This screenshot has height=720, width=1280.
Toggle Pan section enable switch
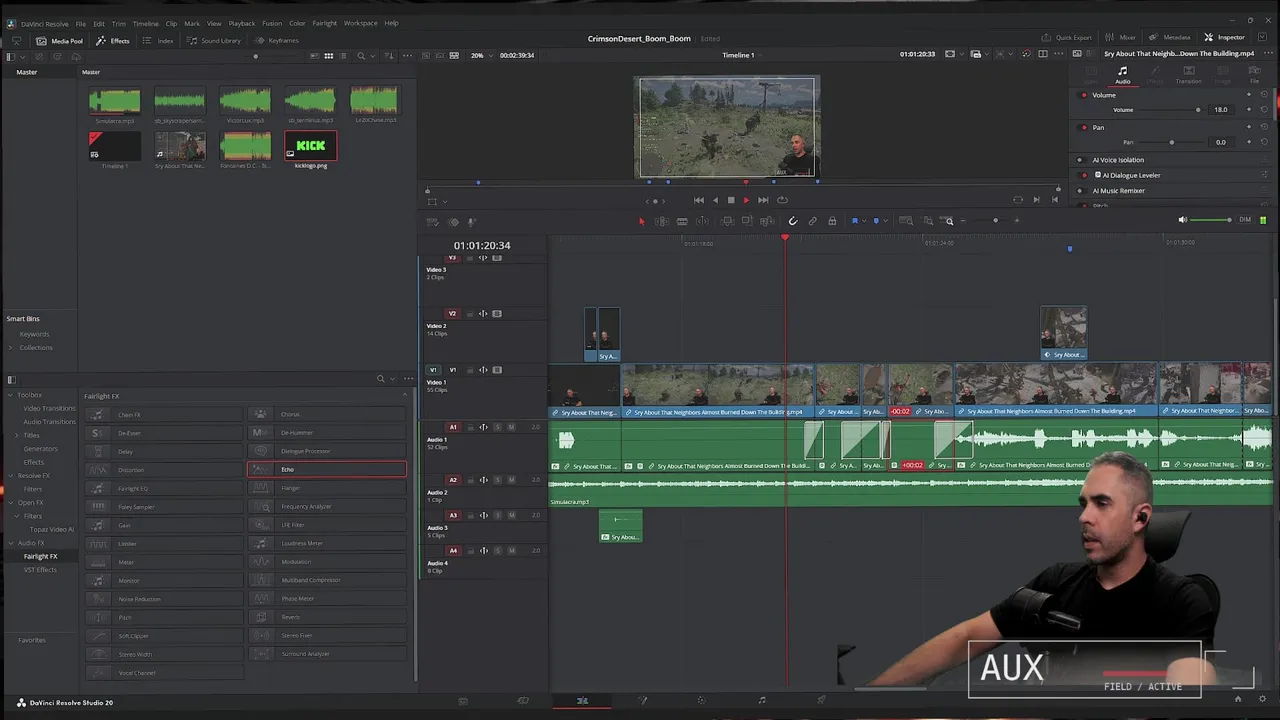[1084, 127]
